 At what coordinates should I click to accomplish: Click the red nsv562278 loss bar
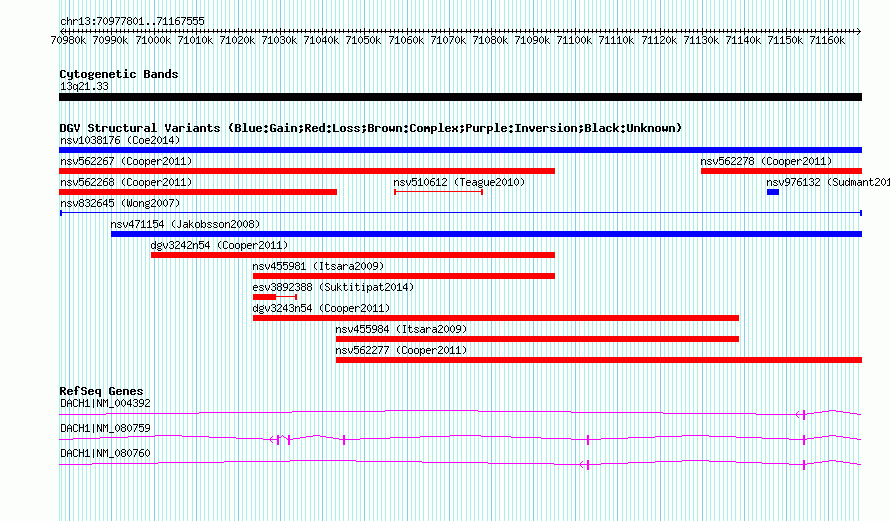click(x=782, y=171)
